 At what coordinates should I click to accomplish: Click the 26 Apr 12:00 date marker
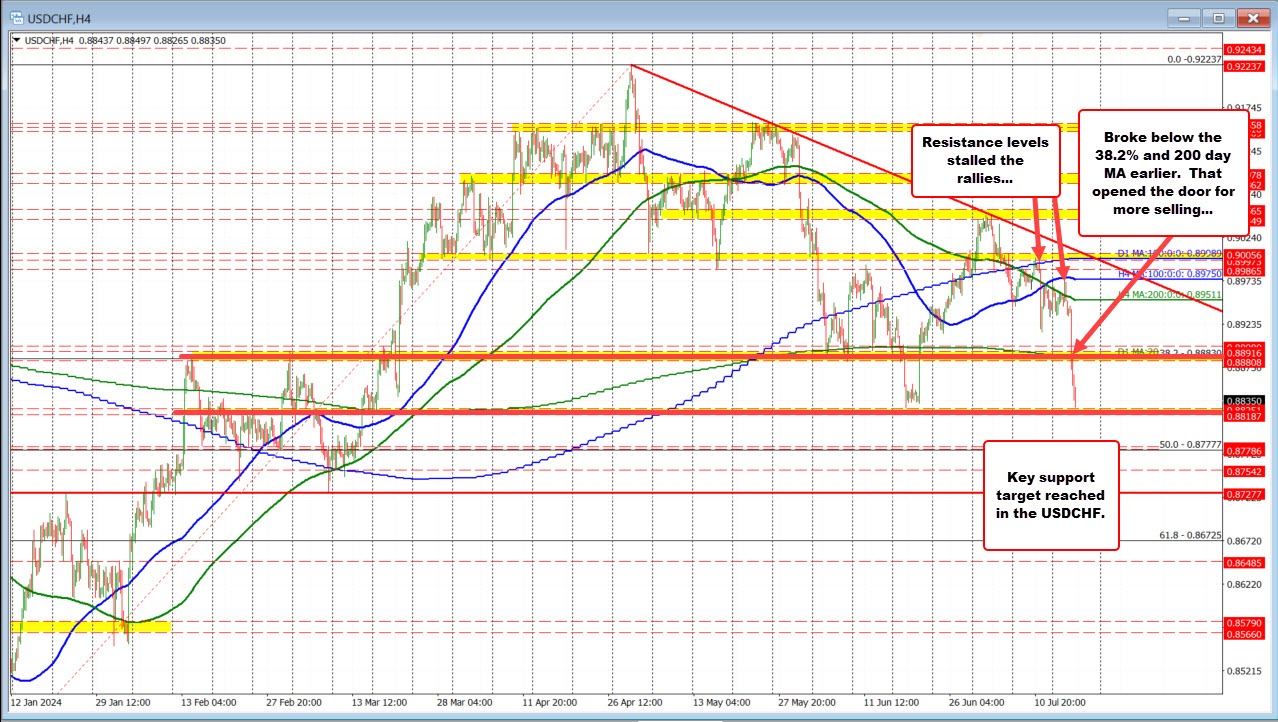tap(633, 703)
